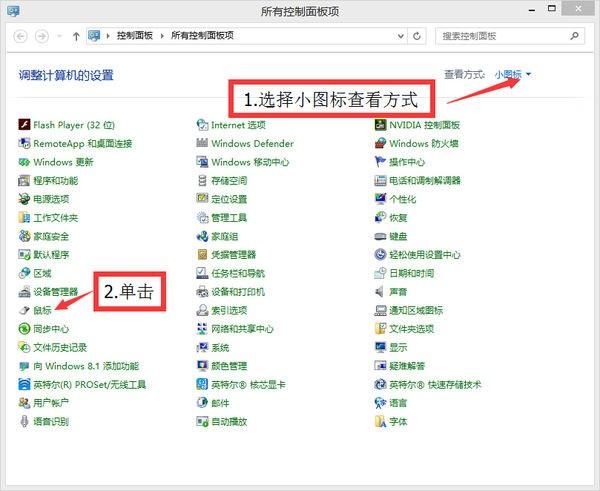600x491 pixels.
Task: Open the 个性化 link
Action: tap(403, 199)
